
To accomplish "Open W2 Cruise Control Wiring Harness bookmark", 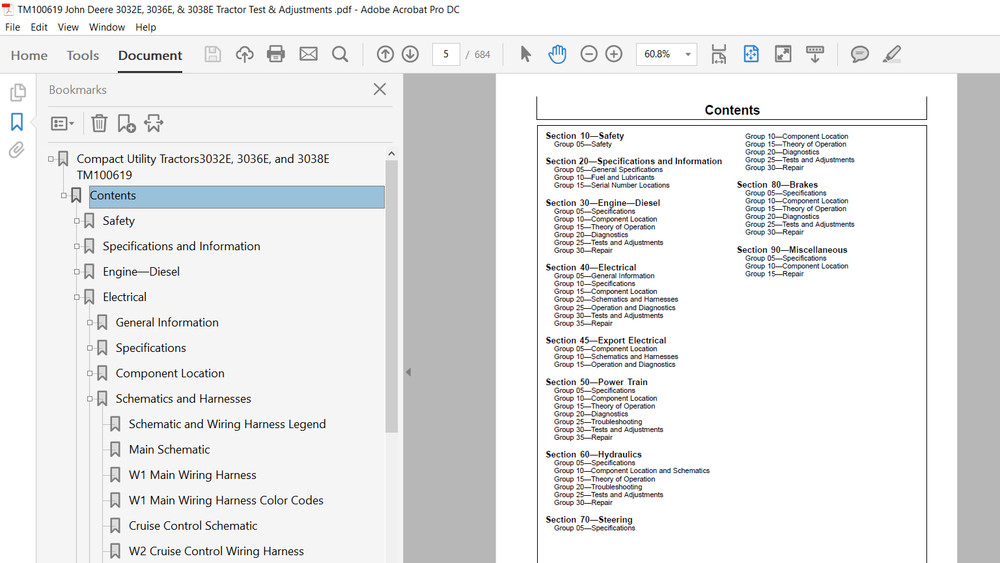I will point(216,552).
